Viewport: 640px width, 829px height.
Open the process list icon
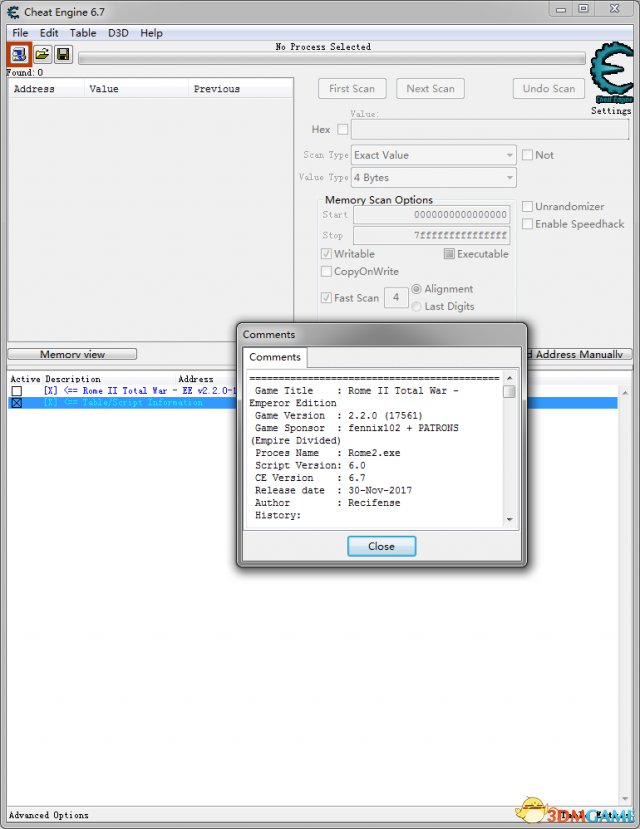(x=19, y=54)
